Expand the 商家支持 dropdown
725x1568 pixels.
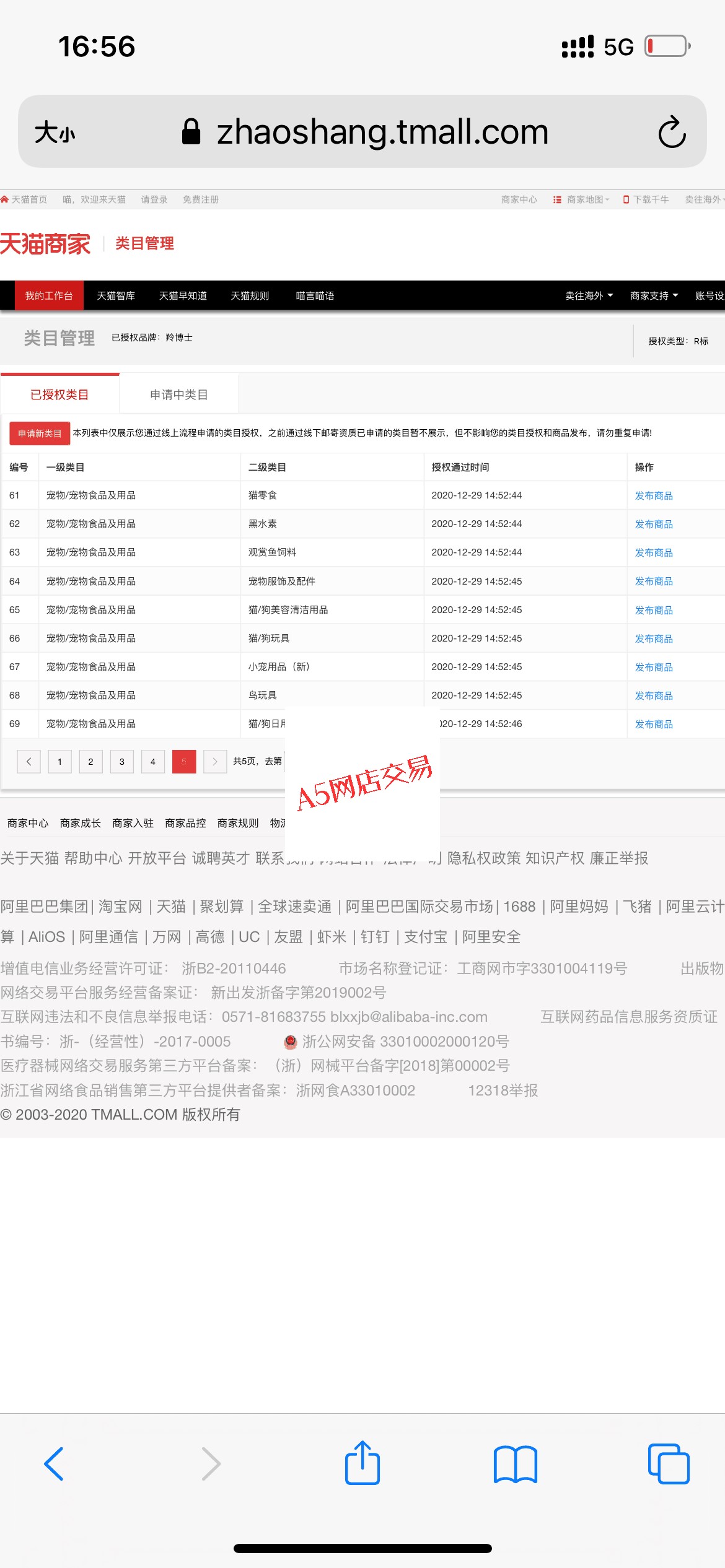point(654,295)
